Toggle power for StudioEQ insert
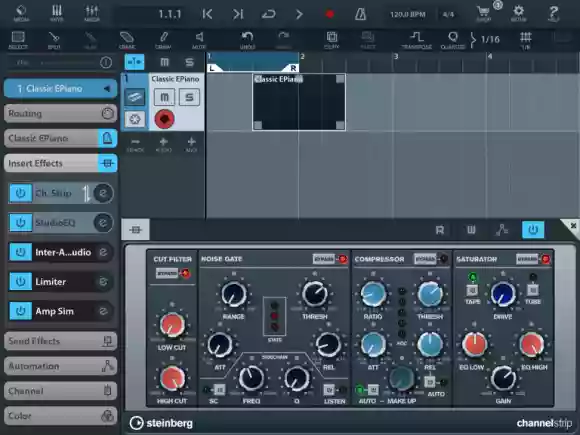 (20, 223)
